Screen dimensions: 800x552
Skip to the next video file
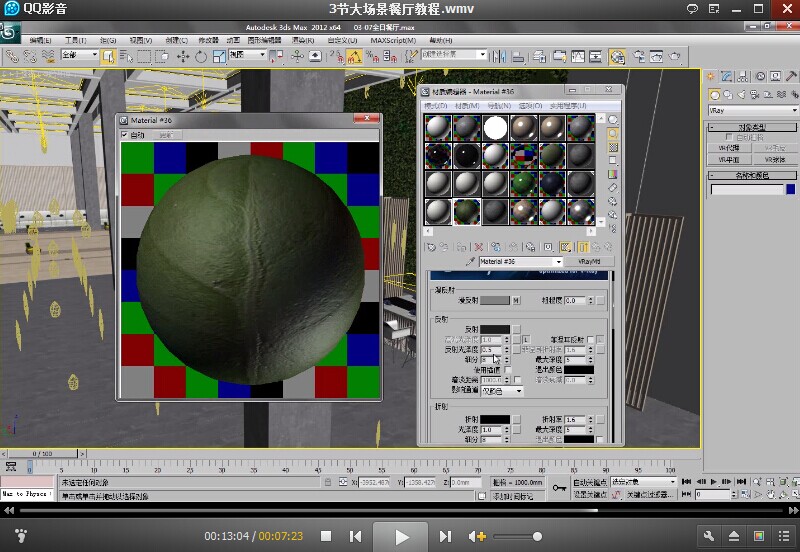445,536
